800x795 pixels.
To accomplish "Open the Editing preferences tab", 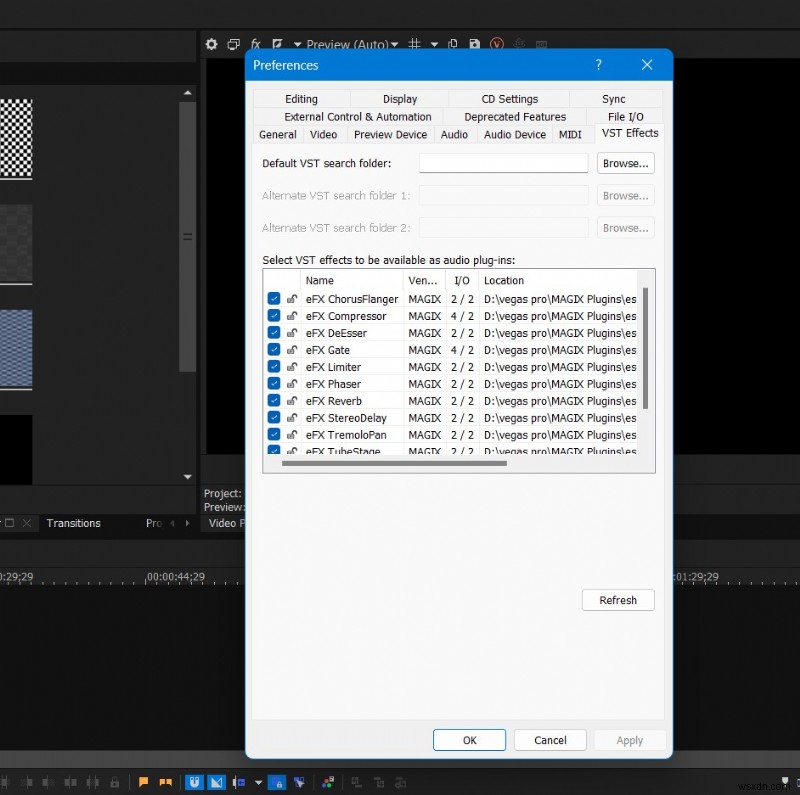I will click(x=301, y=98).
